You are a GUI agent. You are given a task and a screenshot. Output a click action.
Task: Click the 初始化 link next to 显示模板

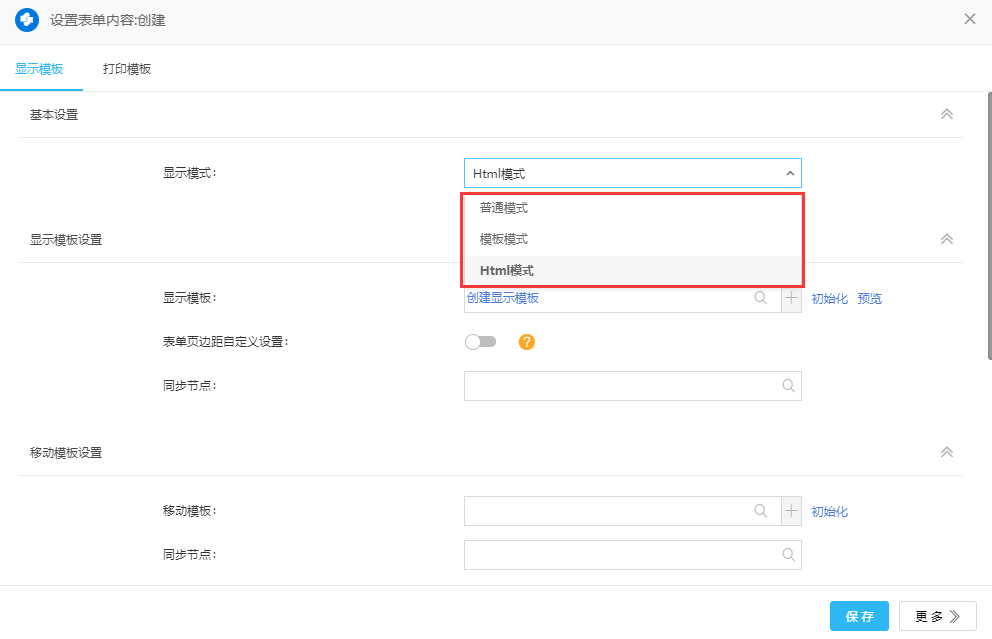(830, 298)
